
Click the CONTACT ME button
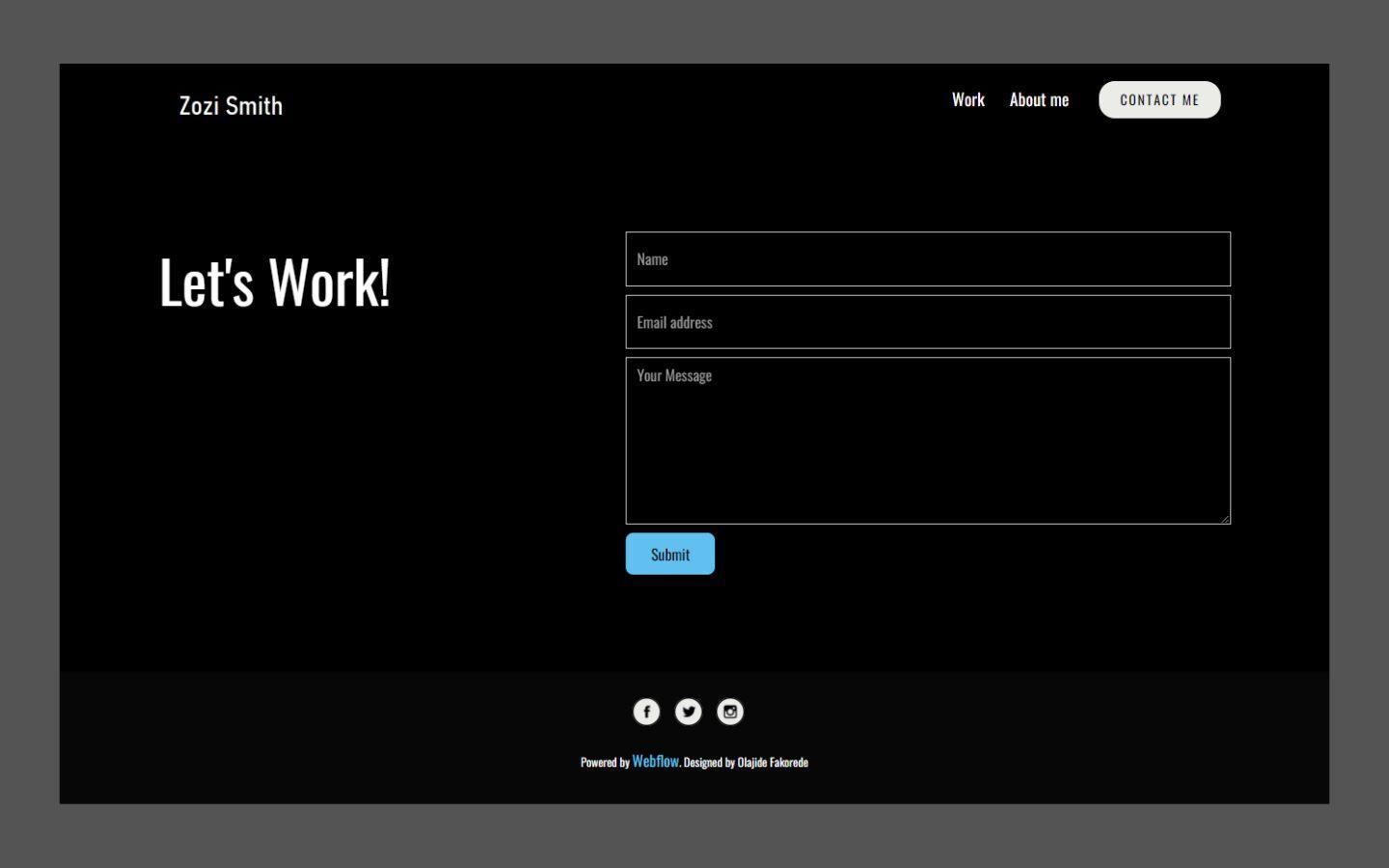[x=1158, y=99]
